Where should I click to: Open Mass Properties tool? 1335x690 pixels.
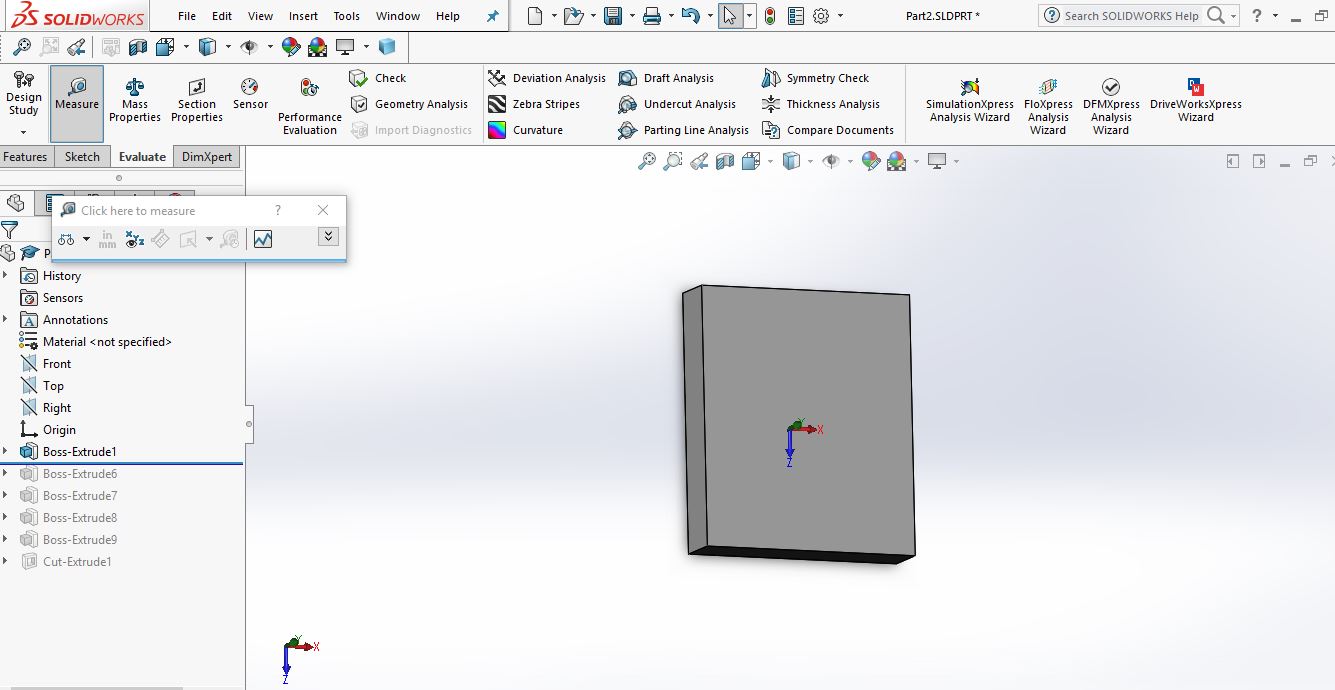click(135, 102)
